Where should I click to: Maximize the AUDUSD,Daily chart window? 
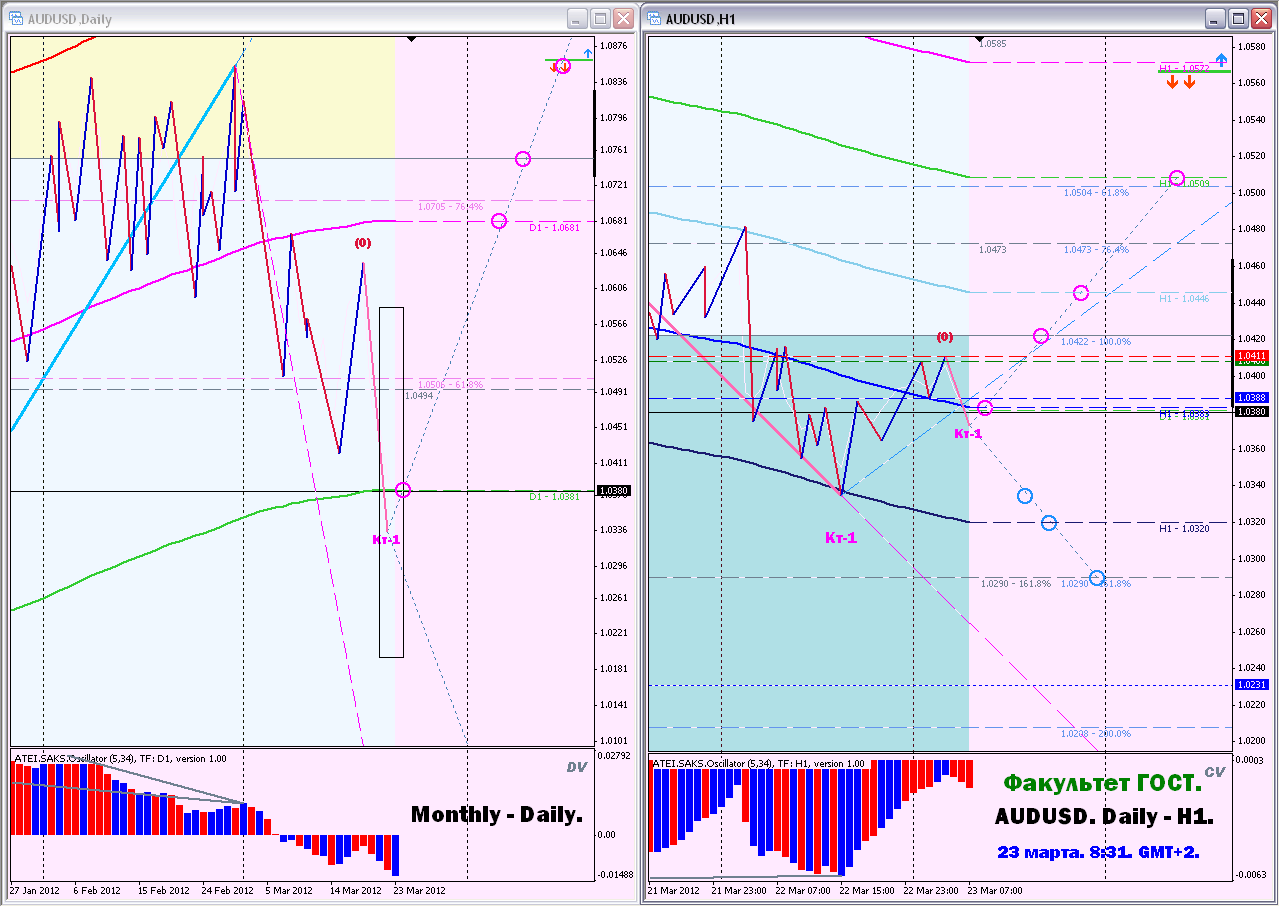pyautogui.click(x=600, y=19)
